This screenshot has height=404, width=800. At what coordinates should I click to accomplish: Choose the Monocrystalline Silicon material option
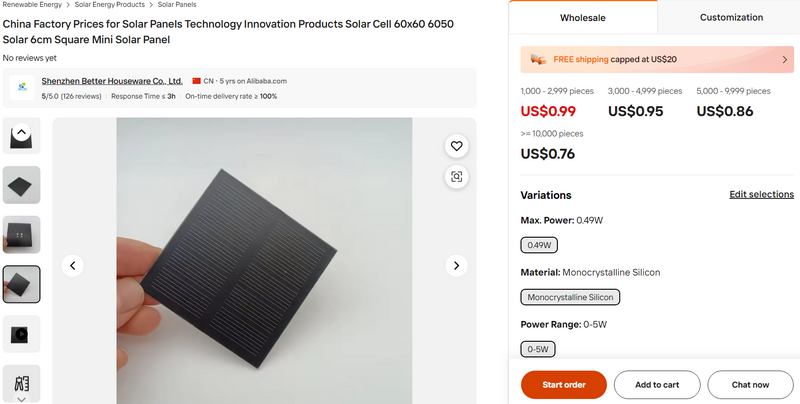[571, 297]
